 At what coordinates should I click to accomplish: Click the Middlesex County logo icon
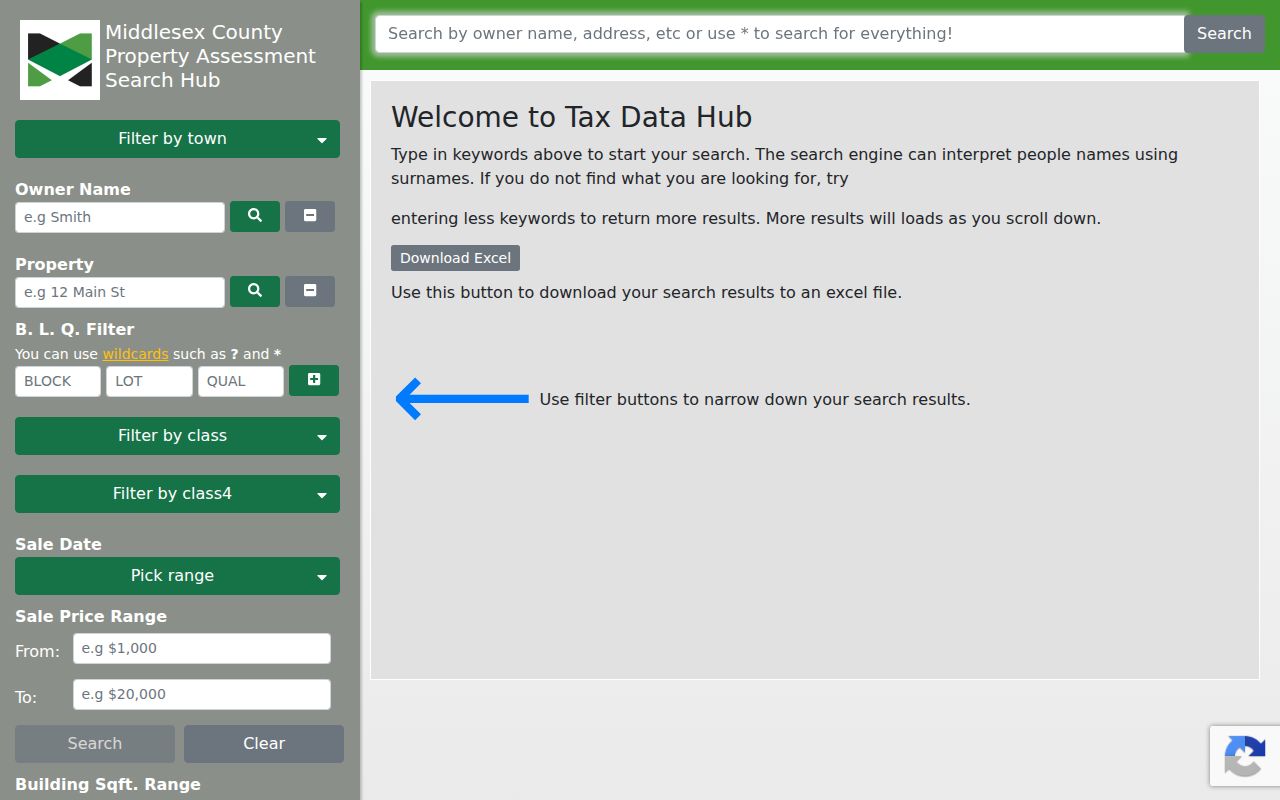(x=60, y=60)
